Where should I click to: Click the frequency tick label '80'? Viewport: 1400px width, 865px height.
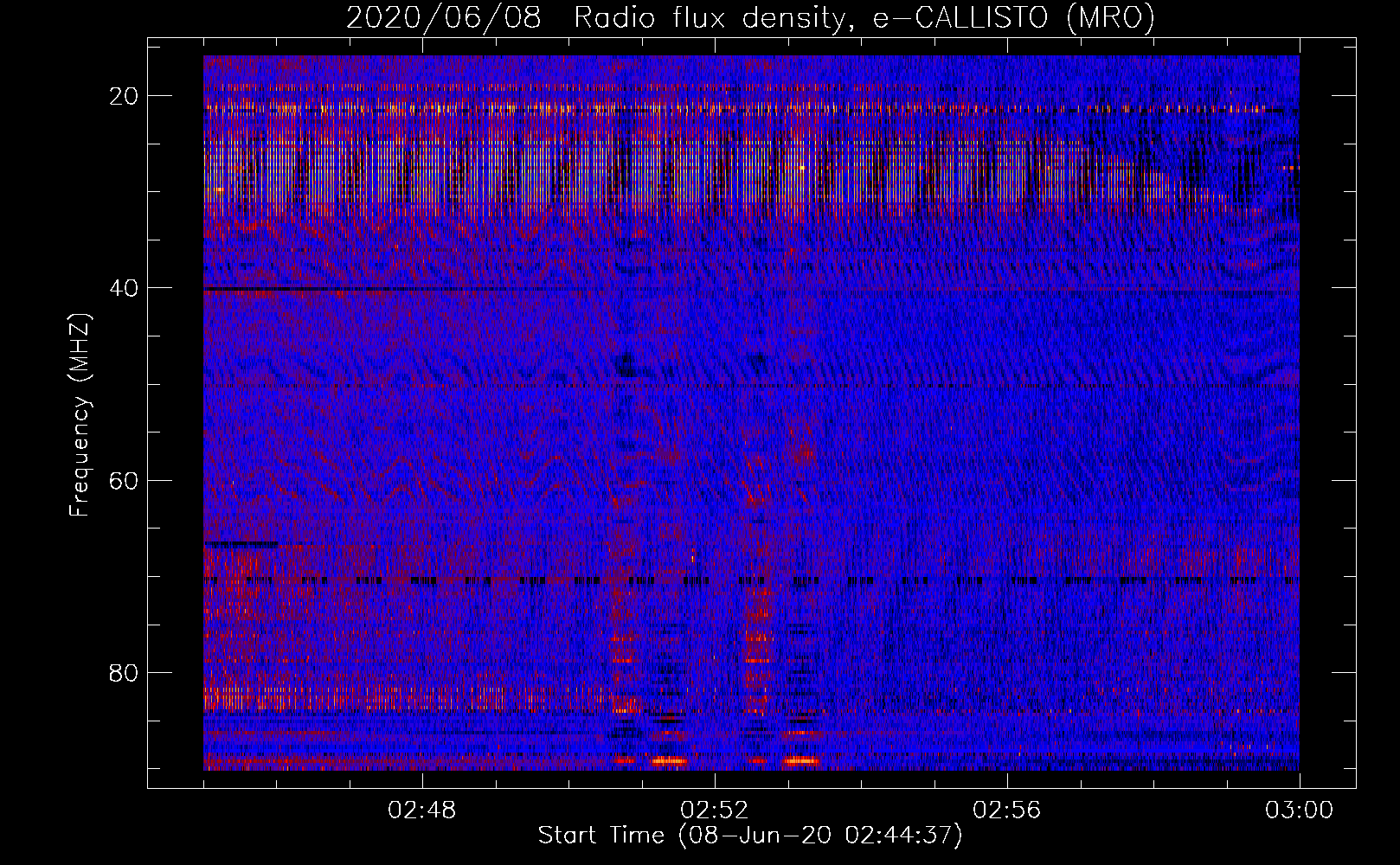(125, 672)
